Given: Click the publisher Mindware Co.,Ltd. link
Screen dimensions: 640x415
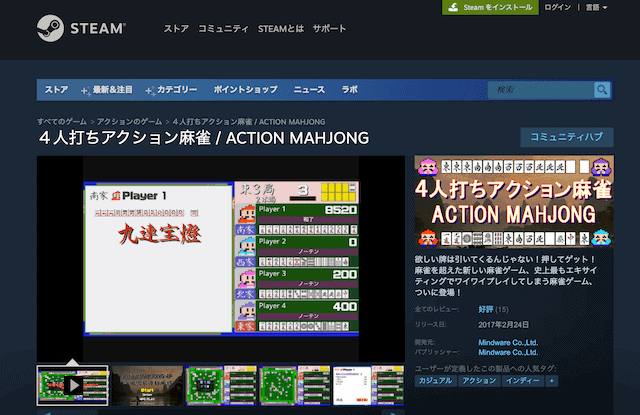Looking at the screenshot, I should tap(508, 352).
